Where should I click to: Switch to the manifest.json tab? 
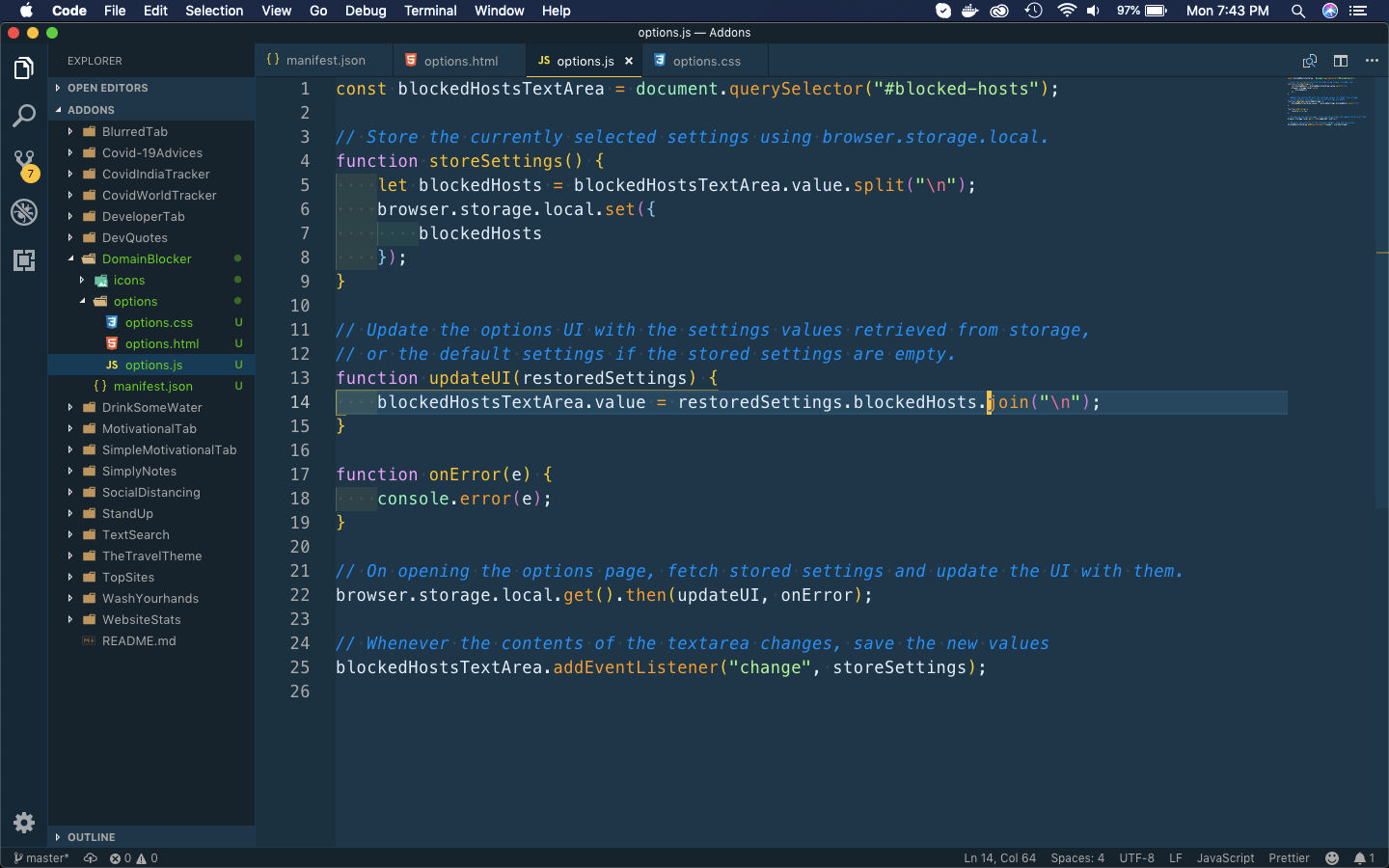coord(324,60)
